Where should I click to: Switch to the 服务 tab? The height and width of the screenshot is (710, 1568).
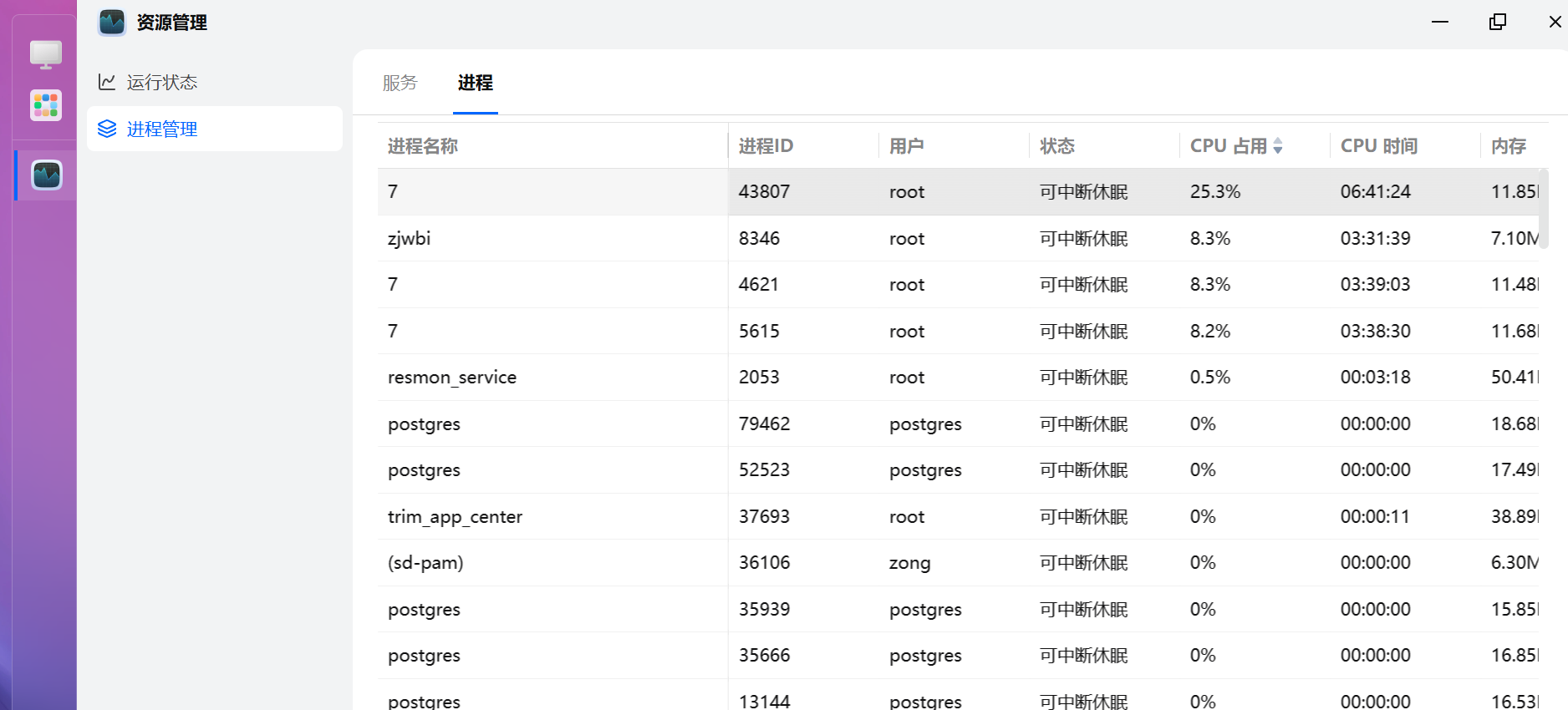click(400, 83)
